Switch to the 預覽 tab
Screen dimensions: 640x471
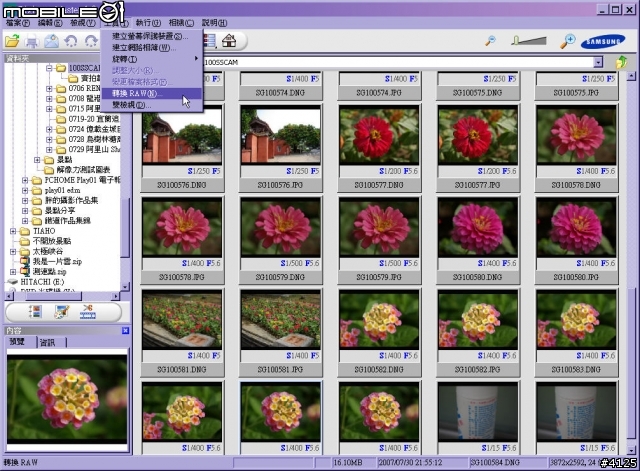17,342
